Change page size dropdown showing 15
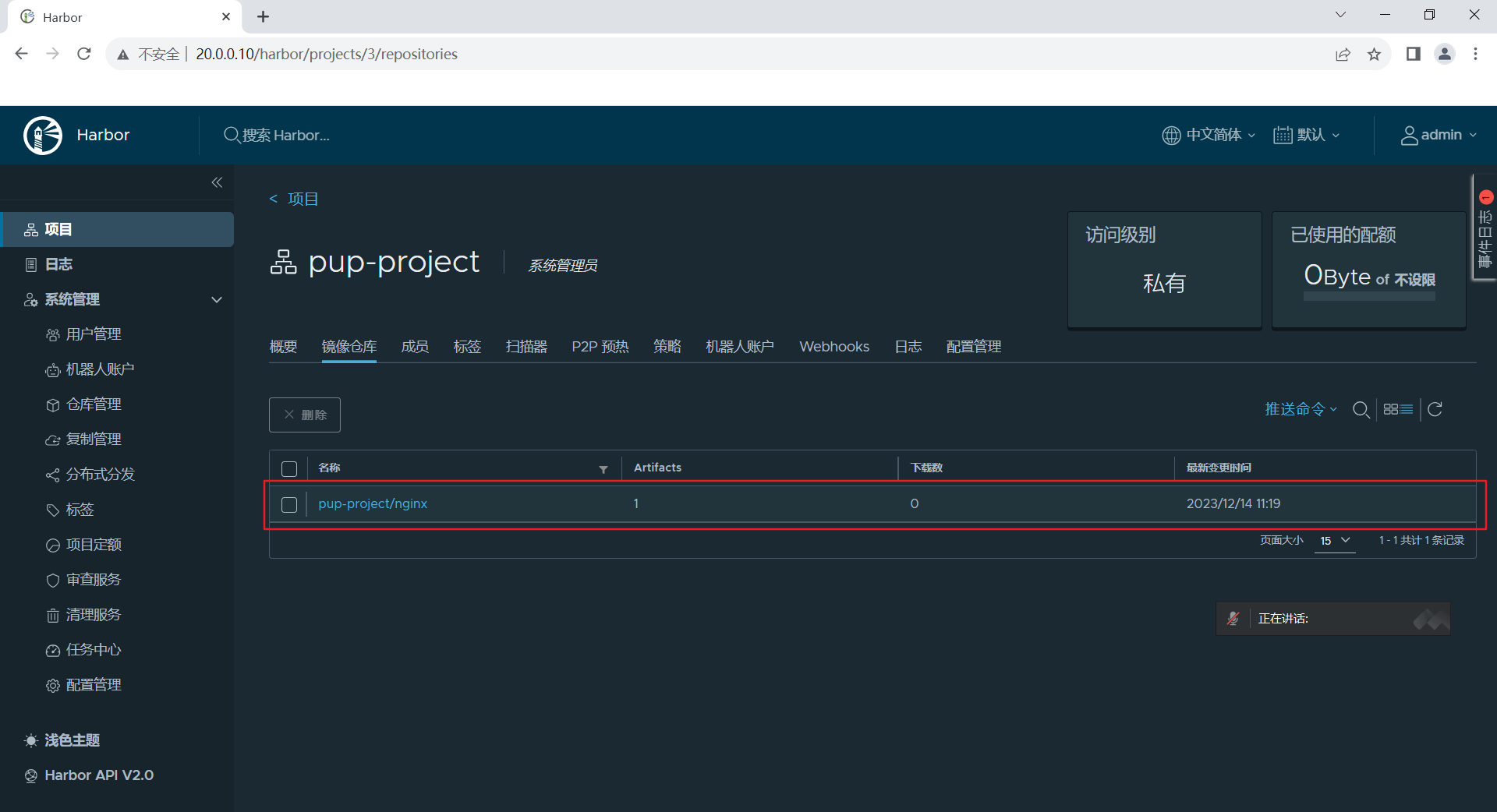Viewport: 1497px width, 812px height. coord(1335,540)
